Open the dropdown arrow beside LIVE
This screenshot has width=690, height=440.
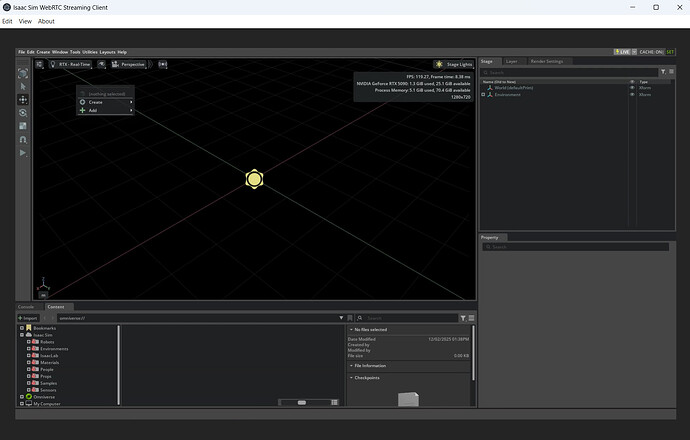click(x=634, y=52)
